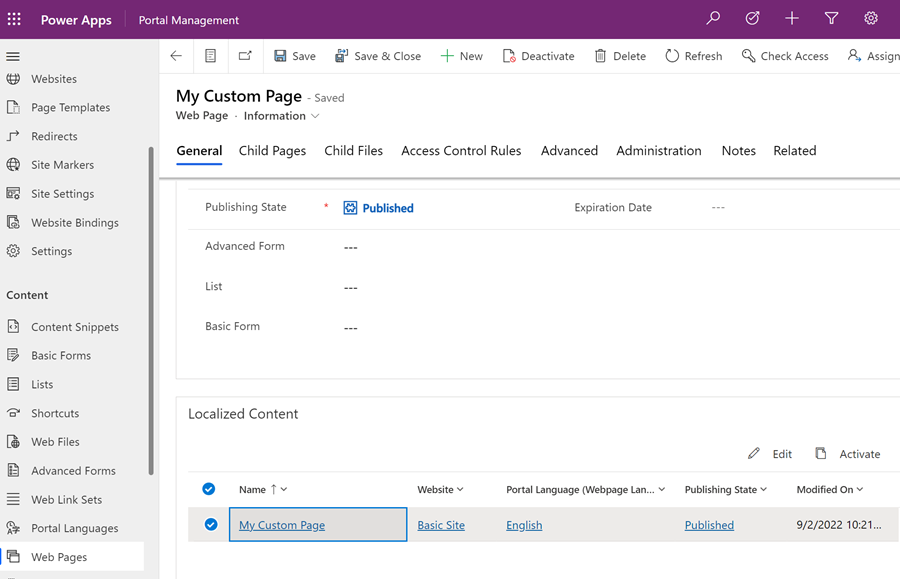Click the app launcher waffle icon
The height and width of the screenshot is (579, 900).
[15, 18]
